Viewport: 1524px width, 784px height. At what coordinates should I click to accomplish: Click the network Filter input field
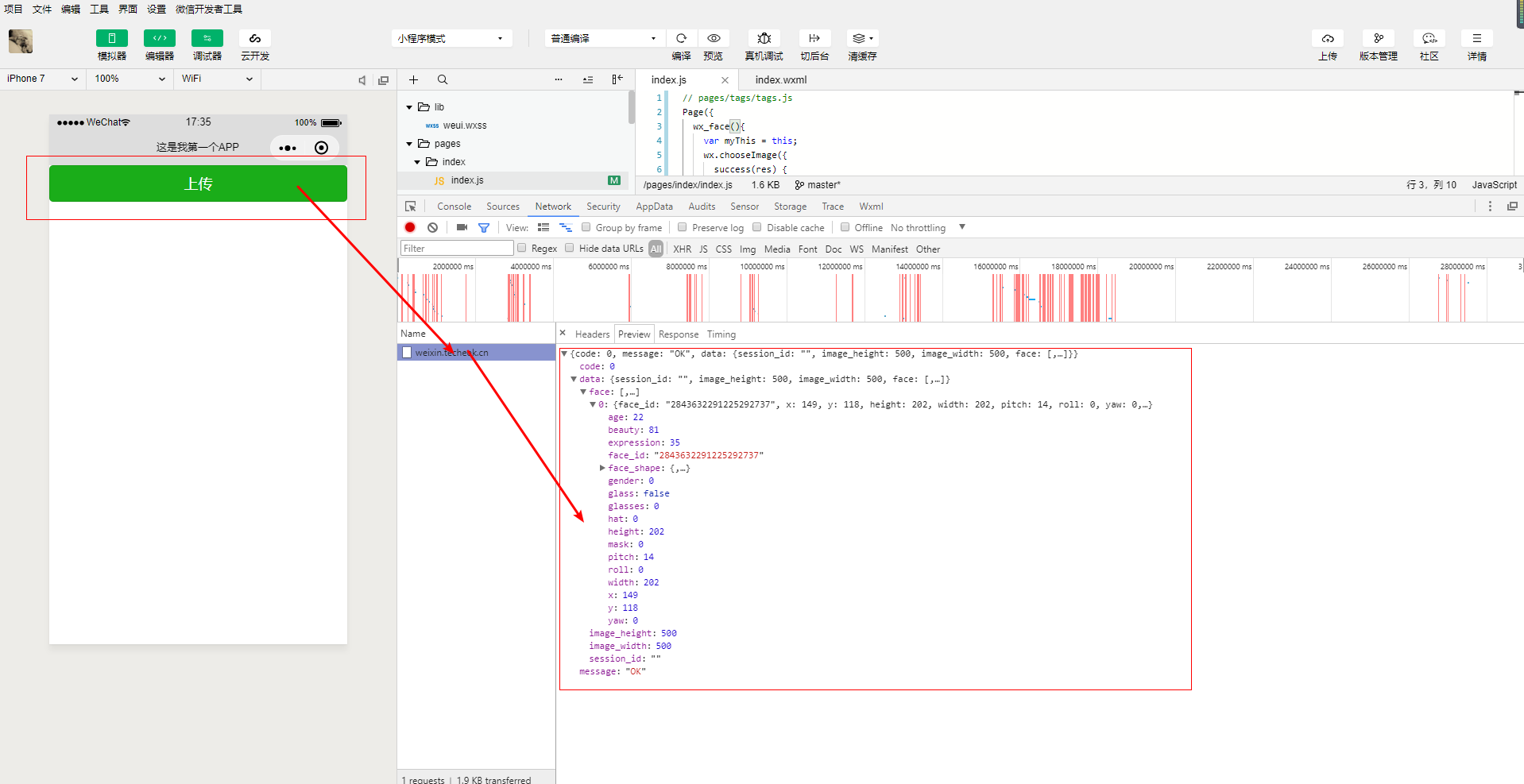pyautogui.click(x=456, y=249)
